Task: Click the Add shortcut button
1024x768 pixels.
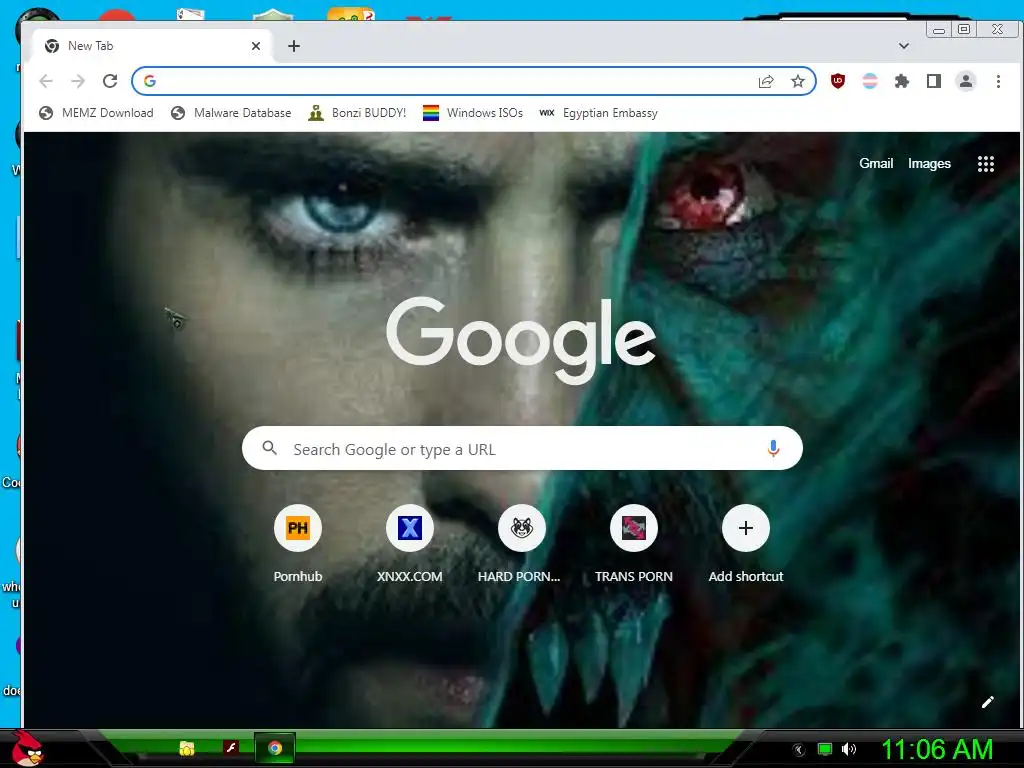Action: 746,544
